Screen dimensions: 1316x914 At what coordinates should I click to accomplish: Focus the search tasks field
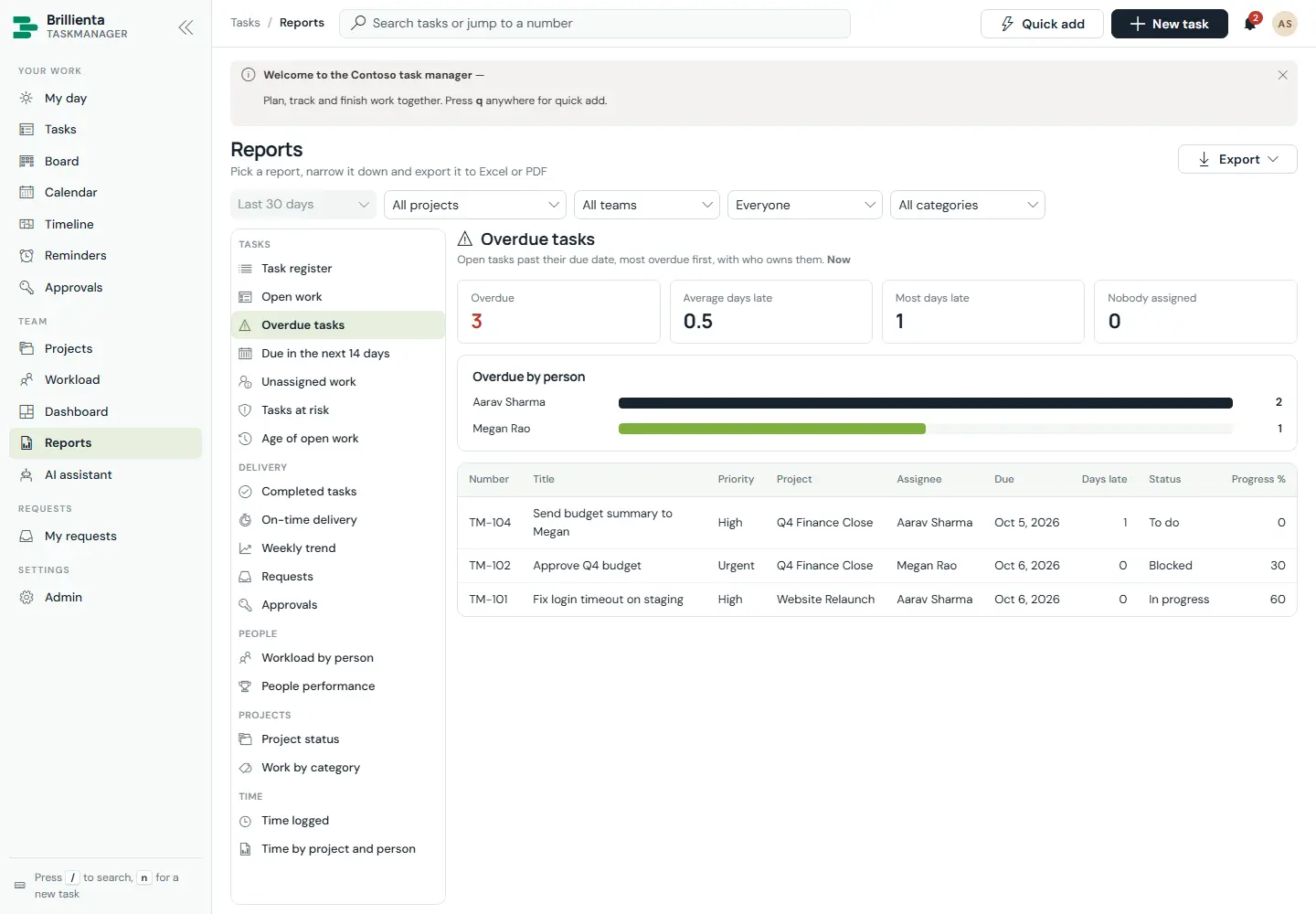(595, 23)
